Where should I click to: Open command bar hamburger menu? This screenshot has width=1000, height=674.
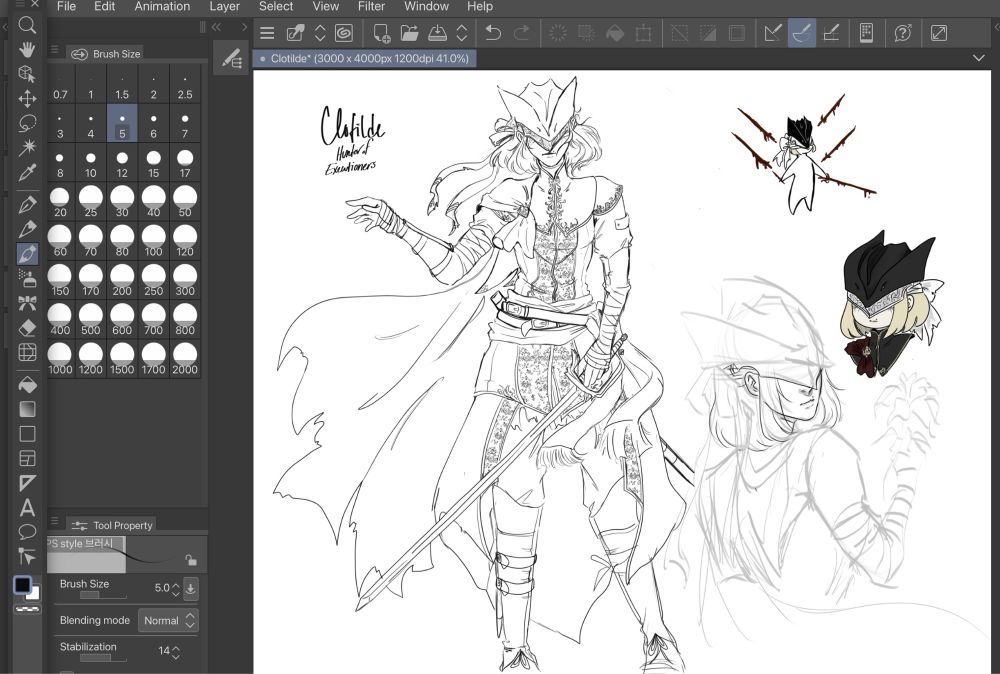tap(267, 33)
